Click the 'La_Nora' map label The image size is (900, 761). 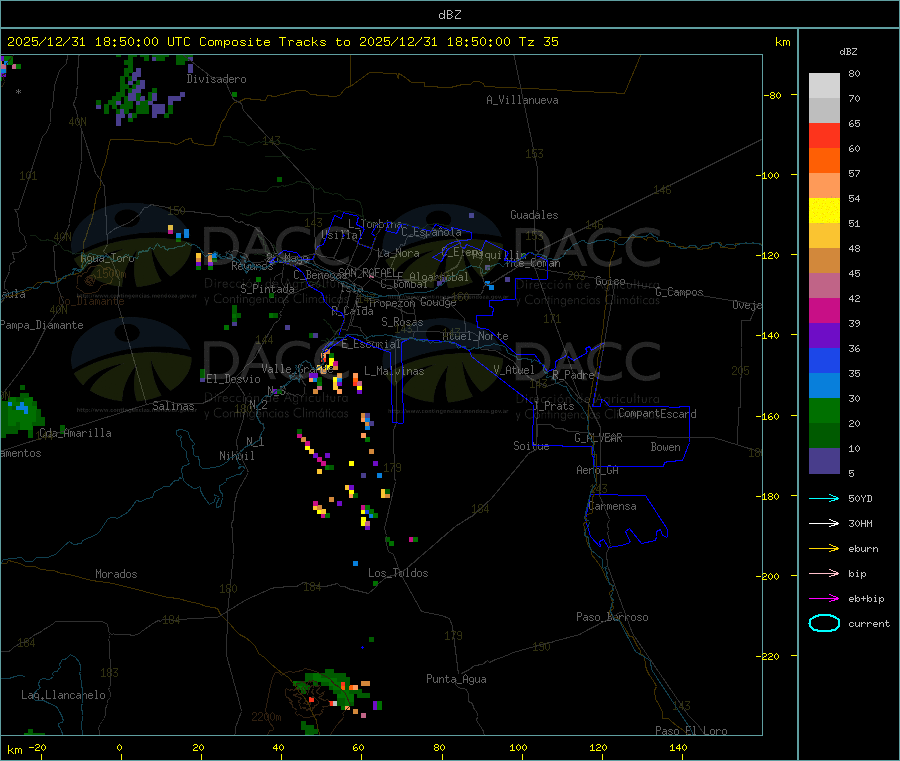tap(398, 253)
